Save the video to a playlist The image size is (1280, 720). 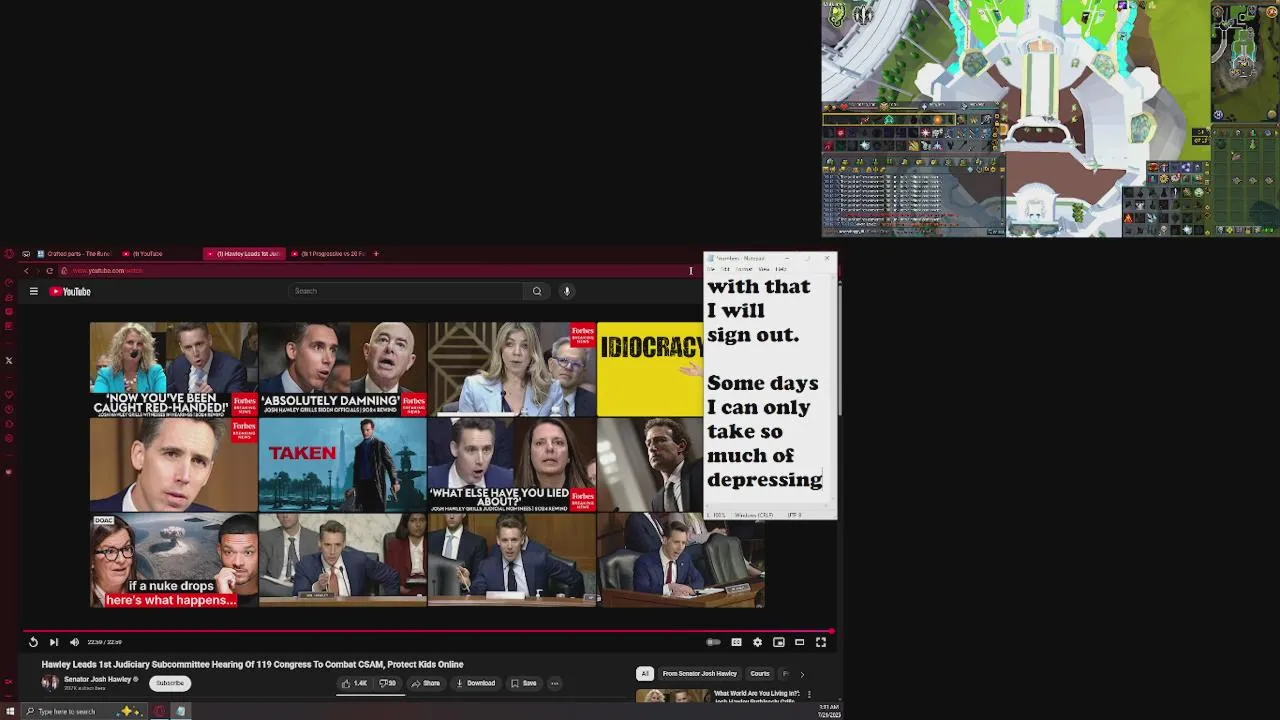click(x=523, y=683)
